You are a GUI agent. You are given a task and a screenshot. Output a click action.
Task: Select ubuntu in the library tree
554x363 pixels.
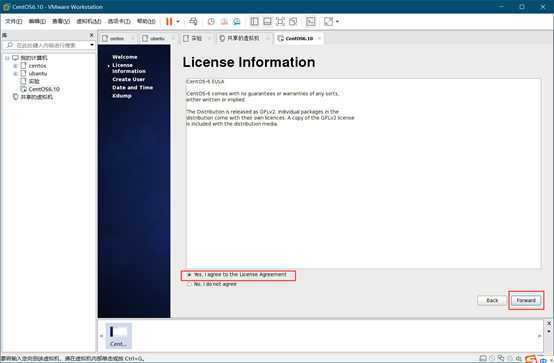point(34,74)
